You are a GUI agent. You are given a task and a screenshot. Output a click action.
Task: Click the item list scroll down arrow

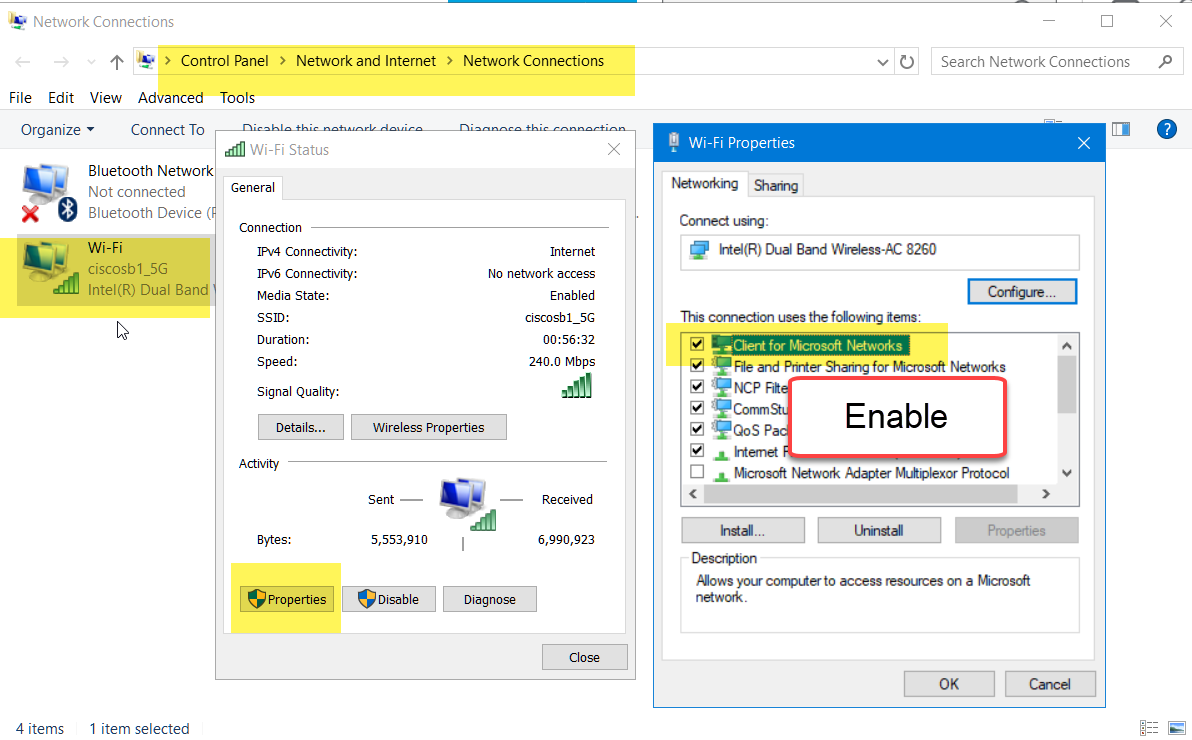[1067, 472]
